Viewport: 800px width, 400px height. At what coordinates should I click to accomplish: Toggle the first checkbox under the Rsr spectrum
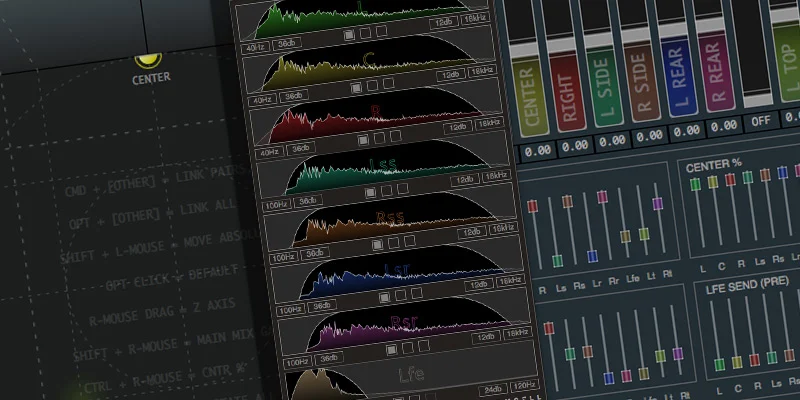[x=391, y=349]
